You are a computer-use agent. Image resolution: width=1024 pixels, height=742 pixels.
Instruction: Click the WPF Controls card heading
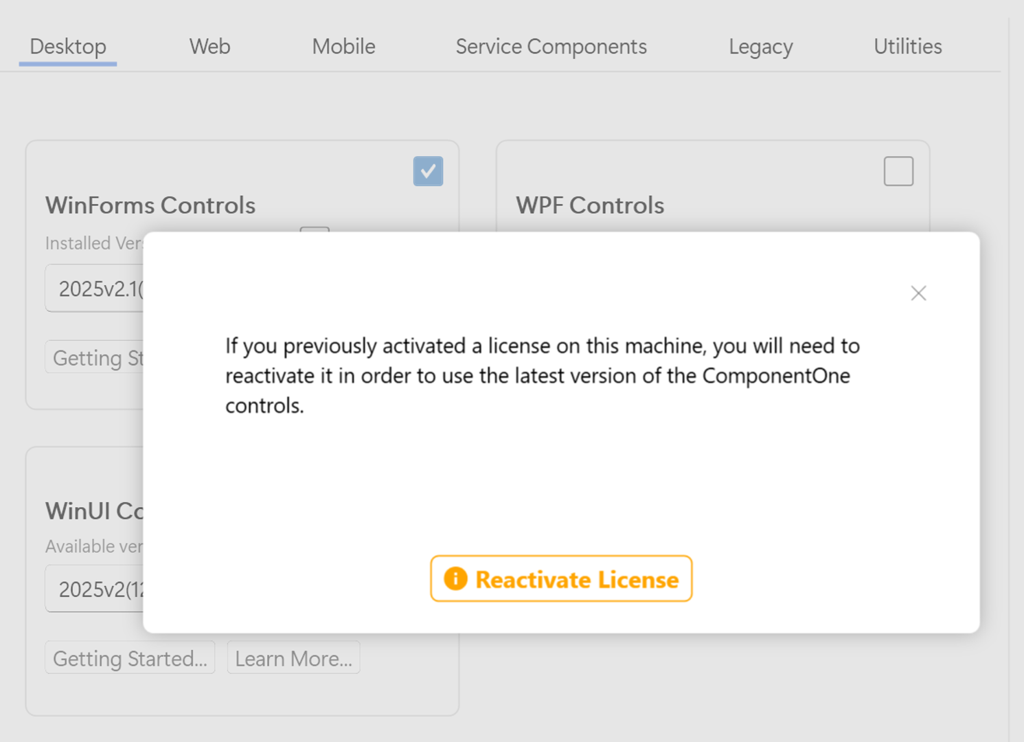click(590, 205)
